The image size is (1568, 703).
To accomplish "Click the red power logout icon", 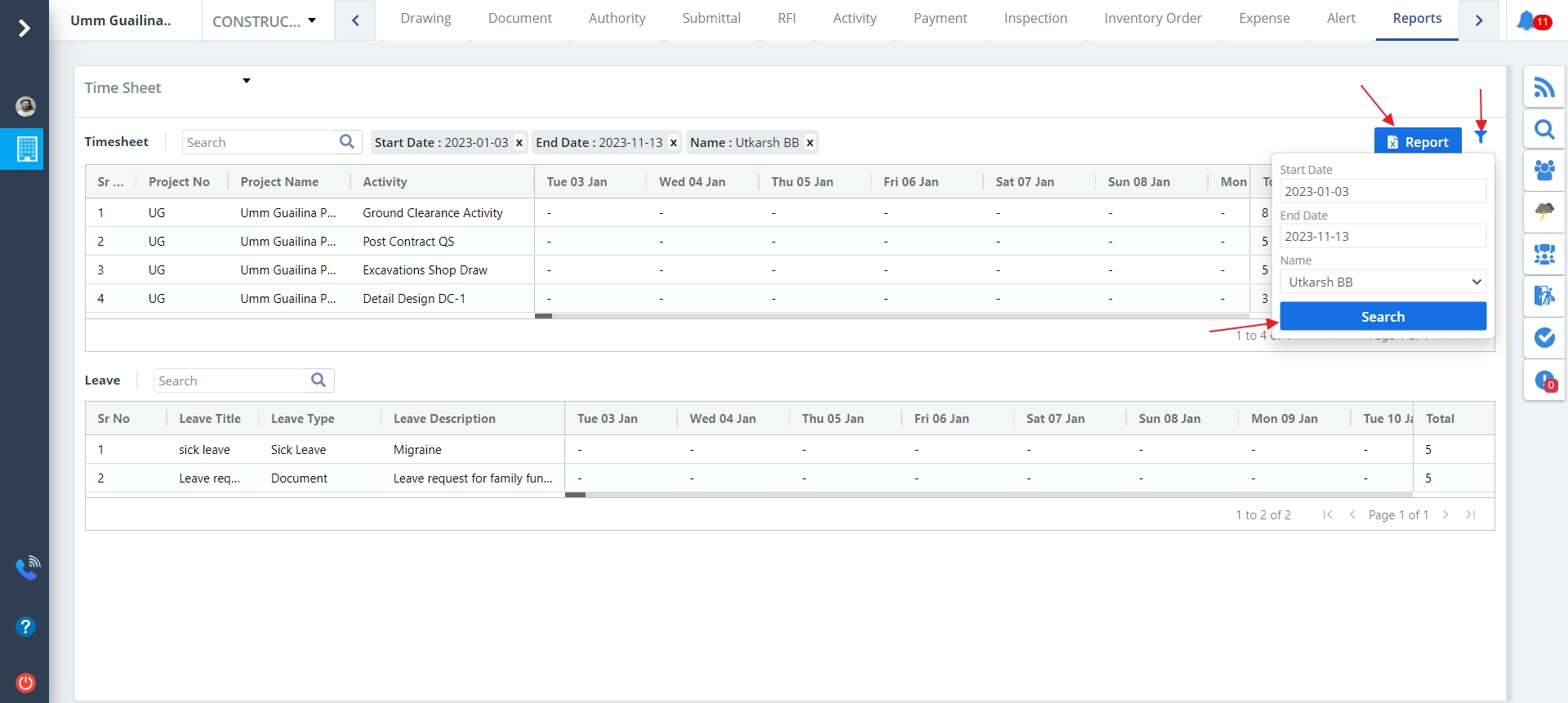I will tap(25, 683).
